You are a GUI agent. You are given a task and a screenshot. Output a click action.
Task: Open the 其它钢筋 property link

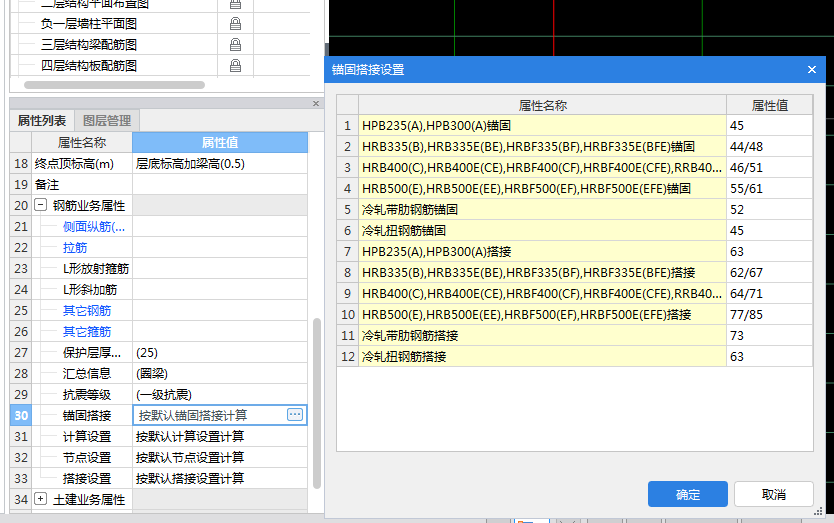(87, 310)
